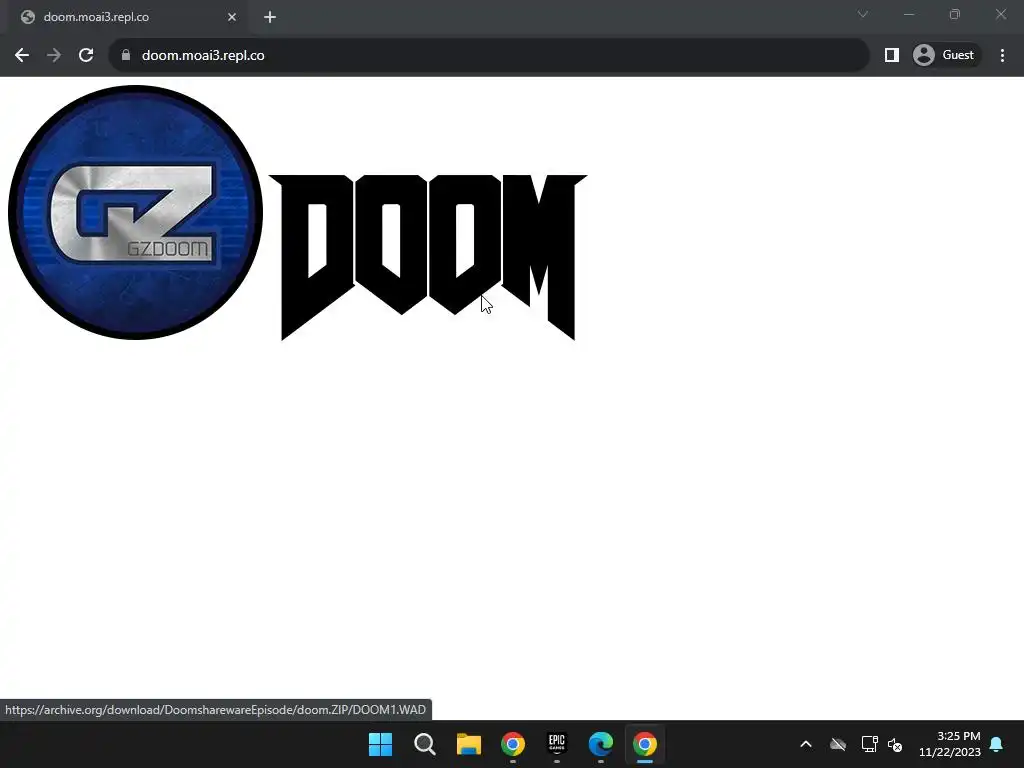Screen dimensions: 1024x768
Task: Open network status tray icon
Action: coord(869,744)
